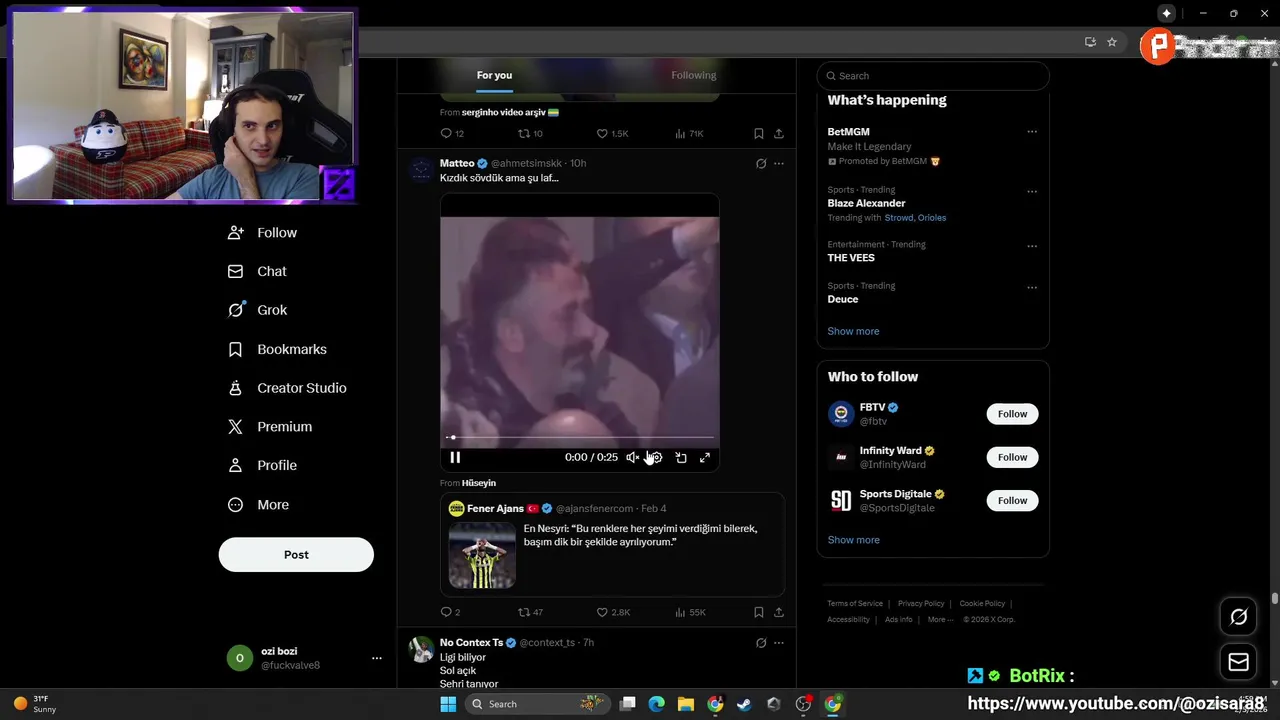This screenshot has height=720, width=1280.
Task: Open Microsoft Edge from the taskbar
Action: coord(656,704)
